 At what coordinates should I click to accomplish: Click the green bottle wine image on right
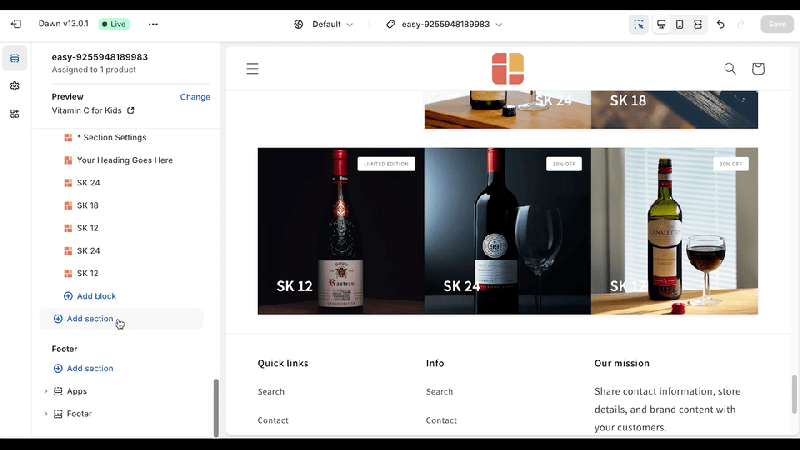pyautogui.click(x=674, y=231)
